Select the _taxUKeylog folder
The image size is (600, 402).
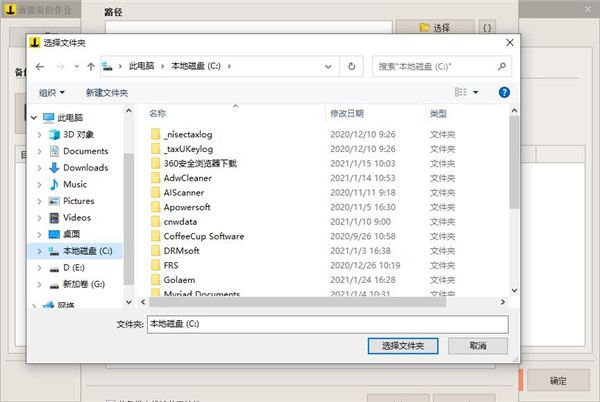[188, 149]
